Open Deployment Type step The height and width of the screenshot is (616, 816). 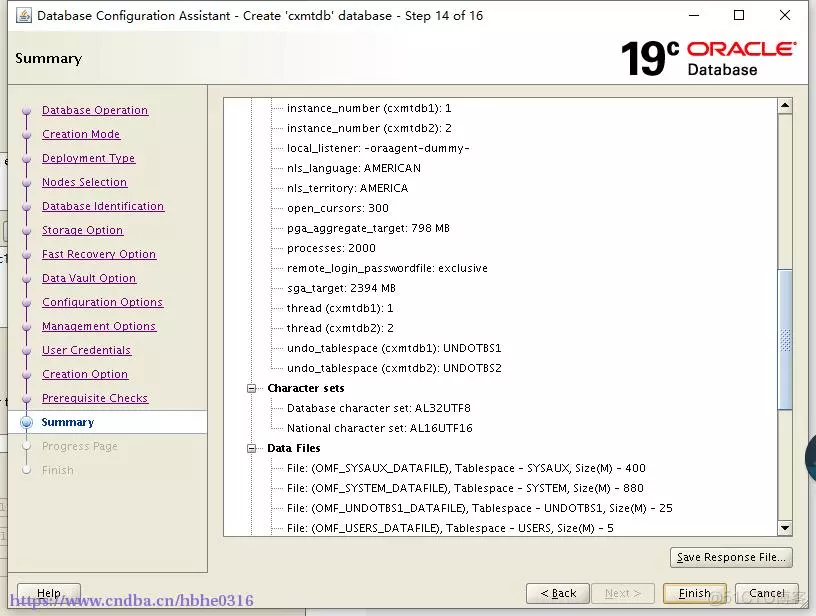click(x=88, y=158)
